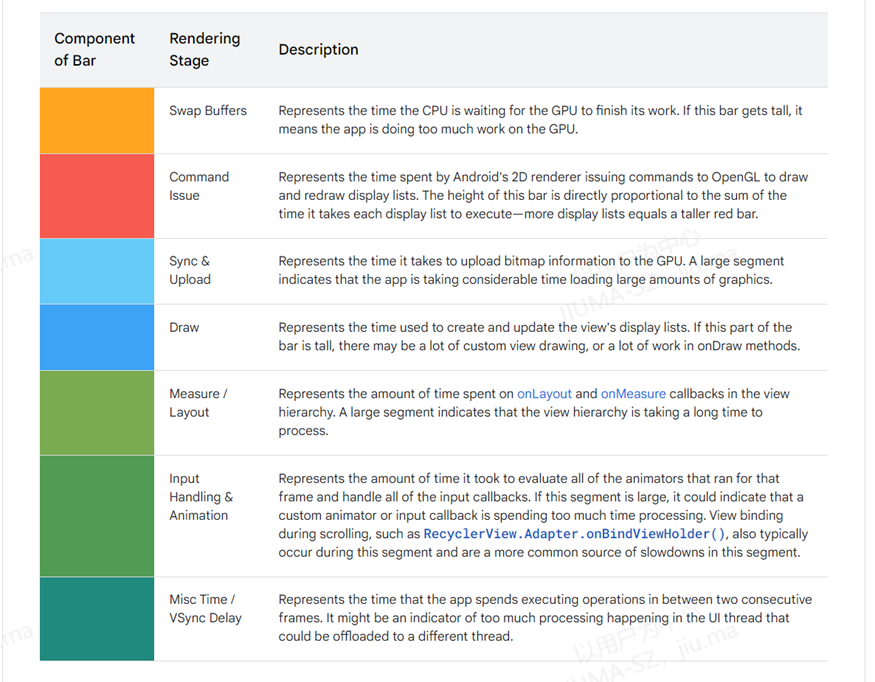Image resolution: width=875 pixels, height=682 pixels.
Task: Click the Description column header
Action: click(319, 50)
